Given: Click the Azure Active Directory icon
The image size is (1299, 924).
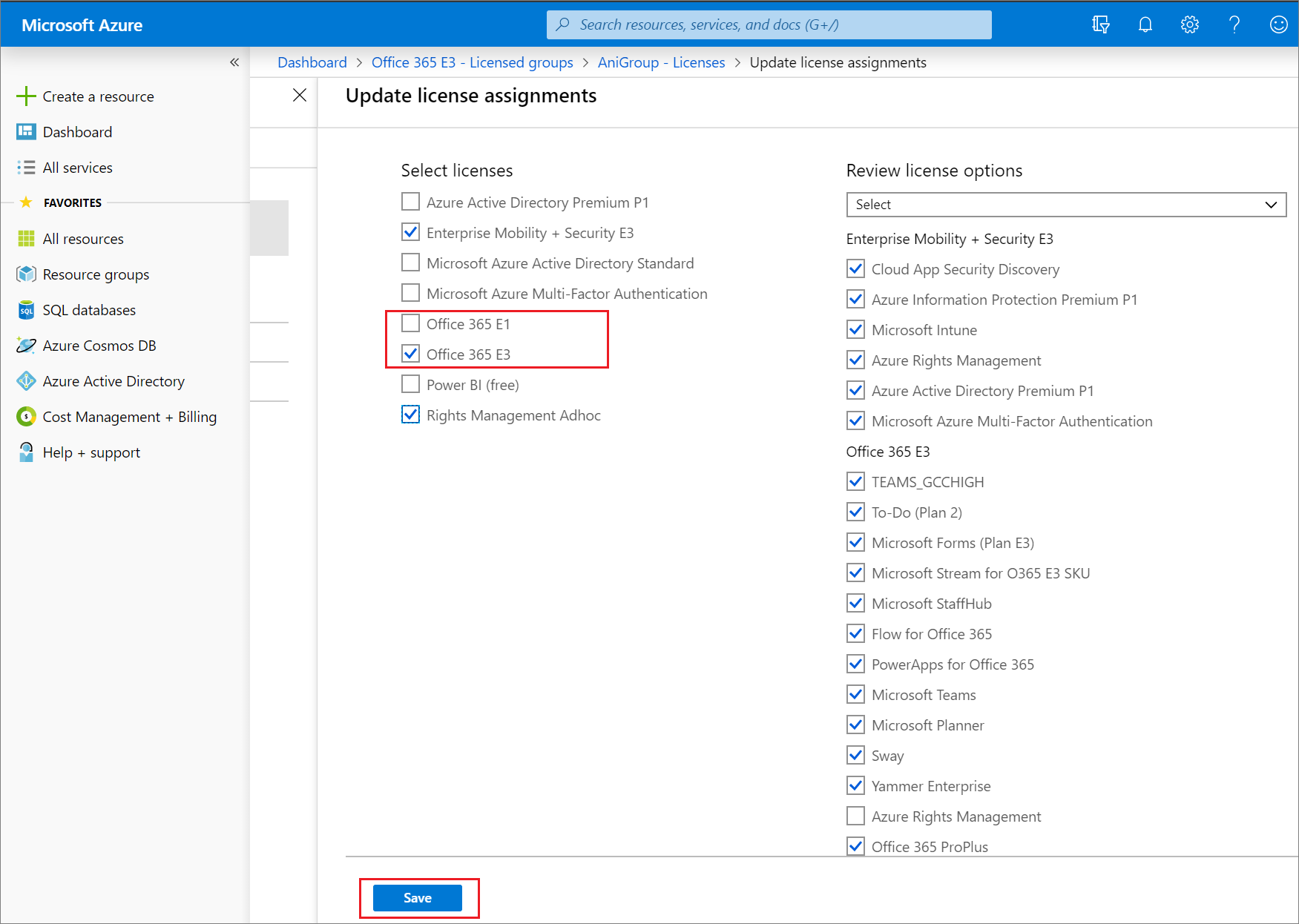Looking at the screenshot, I should (x=26, y=381).
